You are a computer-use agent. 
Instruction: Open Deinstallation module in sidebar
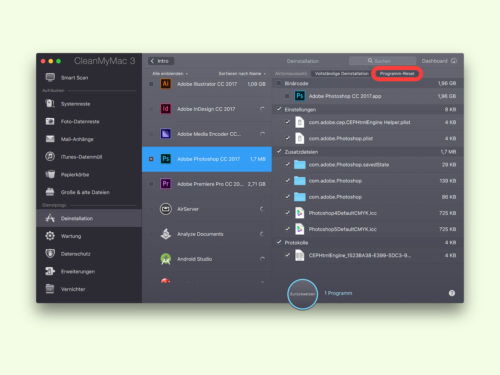coord(89,218)
